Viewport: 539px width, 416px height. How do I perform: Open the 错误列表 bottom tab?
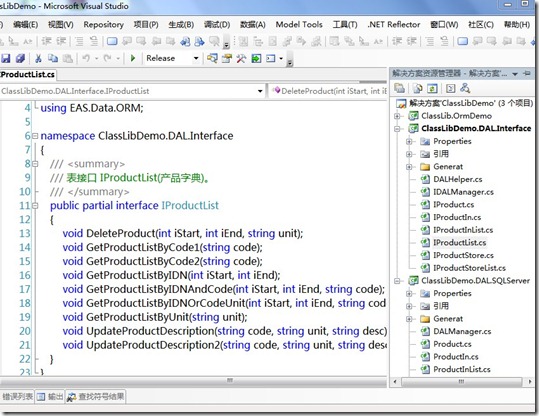click(x=17, y=397)
